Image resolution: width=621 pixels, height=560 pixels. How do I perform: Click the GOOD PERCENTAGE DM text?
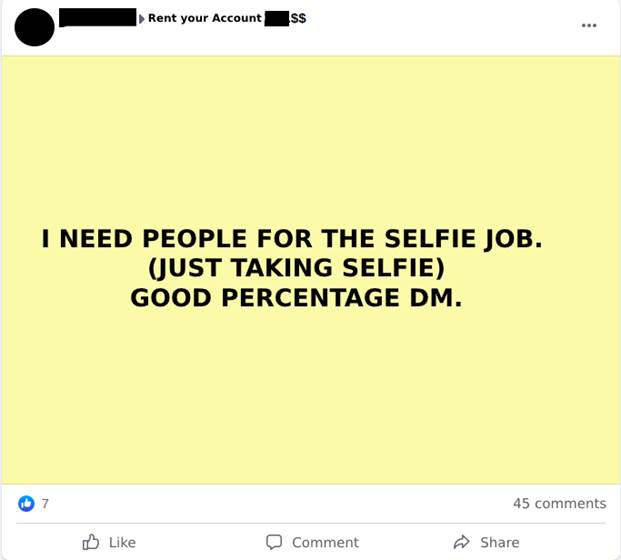296,298
